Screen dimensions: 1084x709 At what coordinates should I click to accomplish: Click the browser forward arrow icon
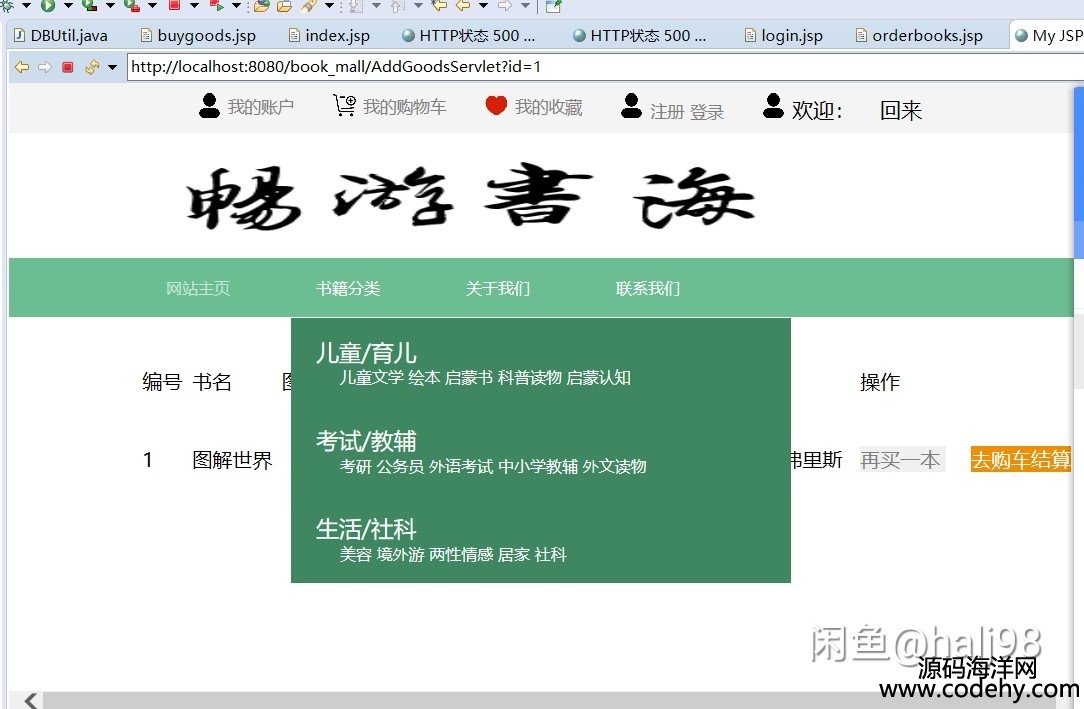pyautogui.click(x=45, y=67)
